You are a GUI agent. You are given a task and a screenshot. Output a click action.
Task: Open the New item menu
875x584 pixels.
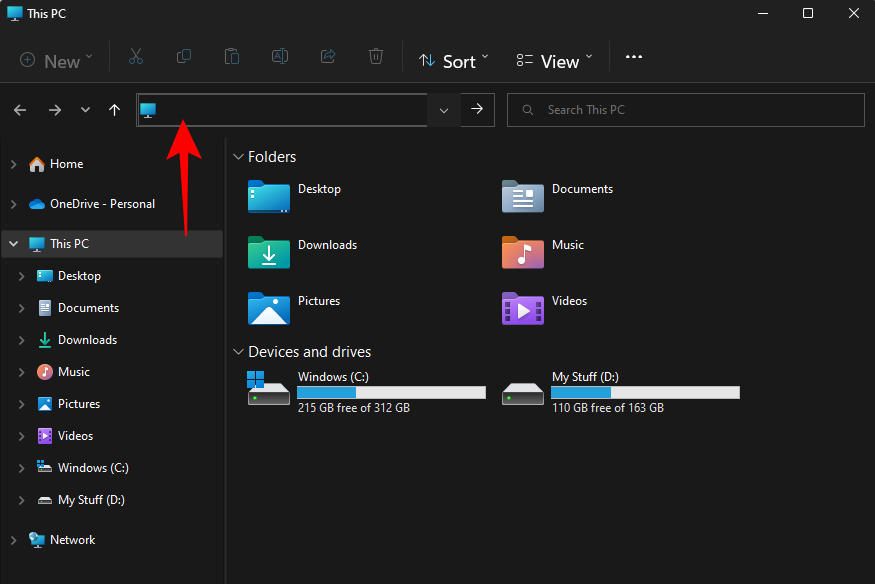click(55, 60)
